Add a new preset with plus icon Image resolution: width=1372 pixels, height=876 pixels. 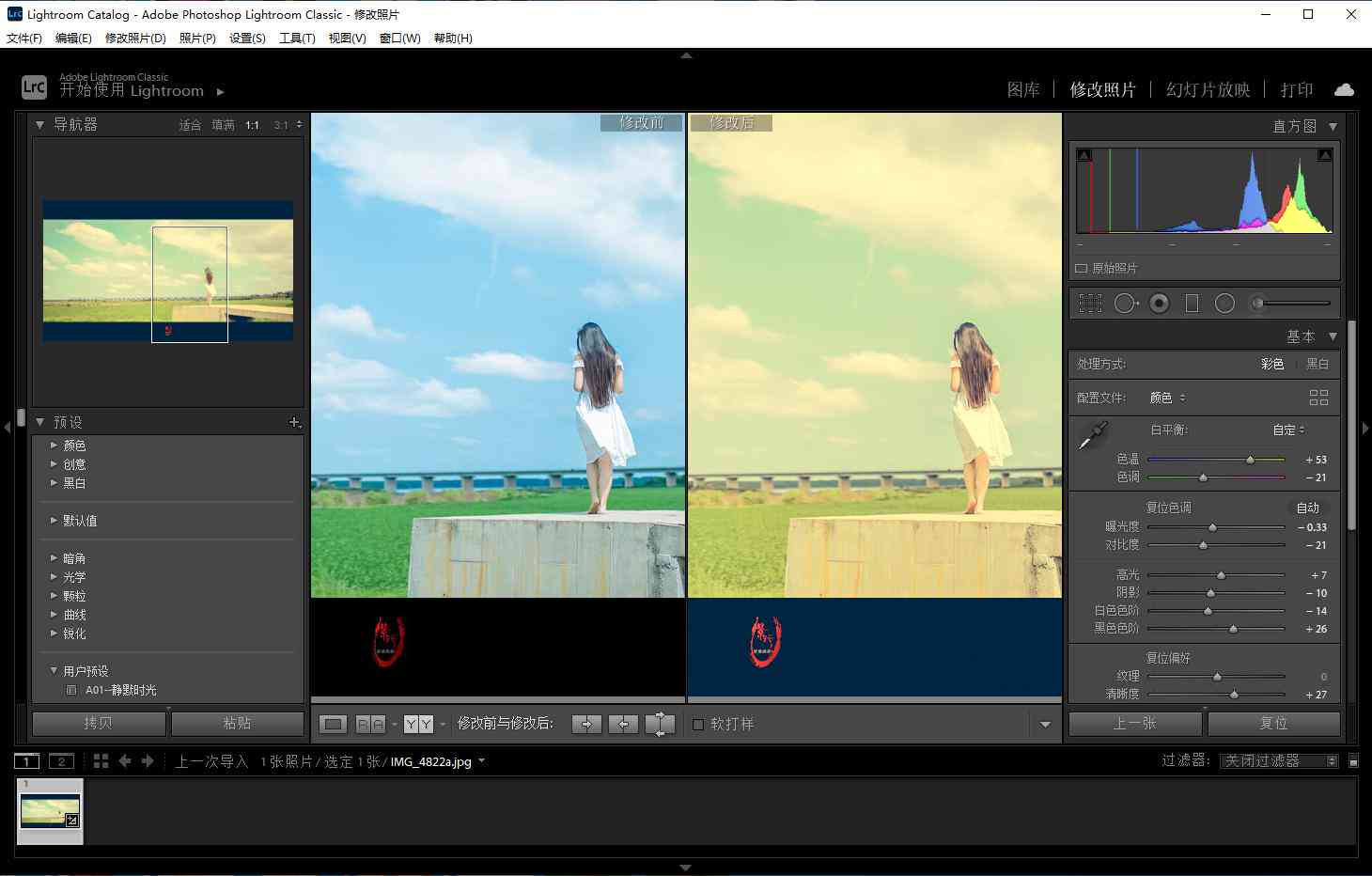[x=294, y=423]
